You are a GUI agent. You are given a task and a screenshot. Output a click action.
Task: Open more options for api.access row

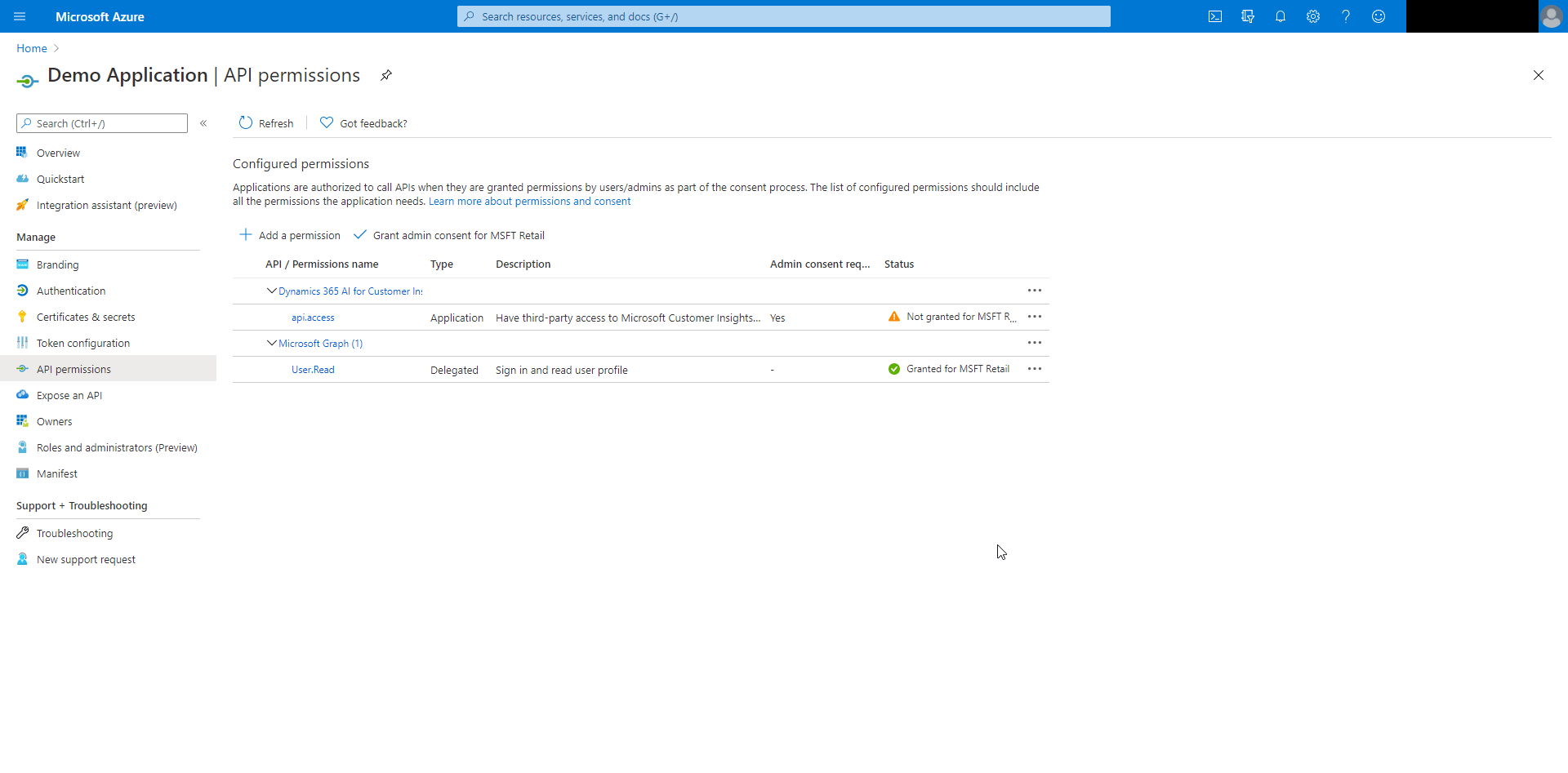coord(1035,317)
